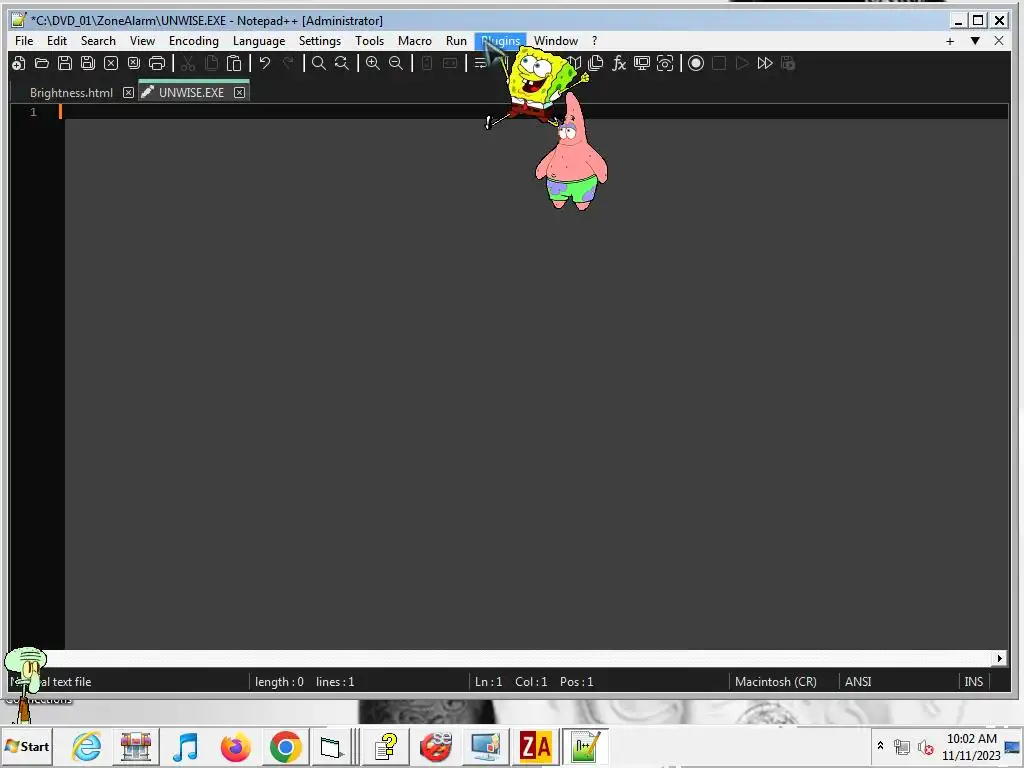Open the Search menu
The height and width of the screenshot is (768, 1024).
(98, 40)
